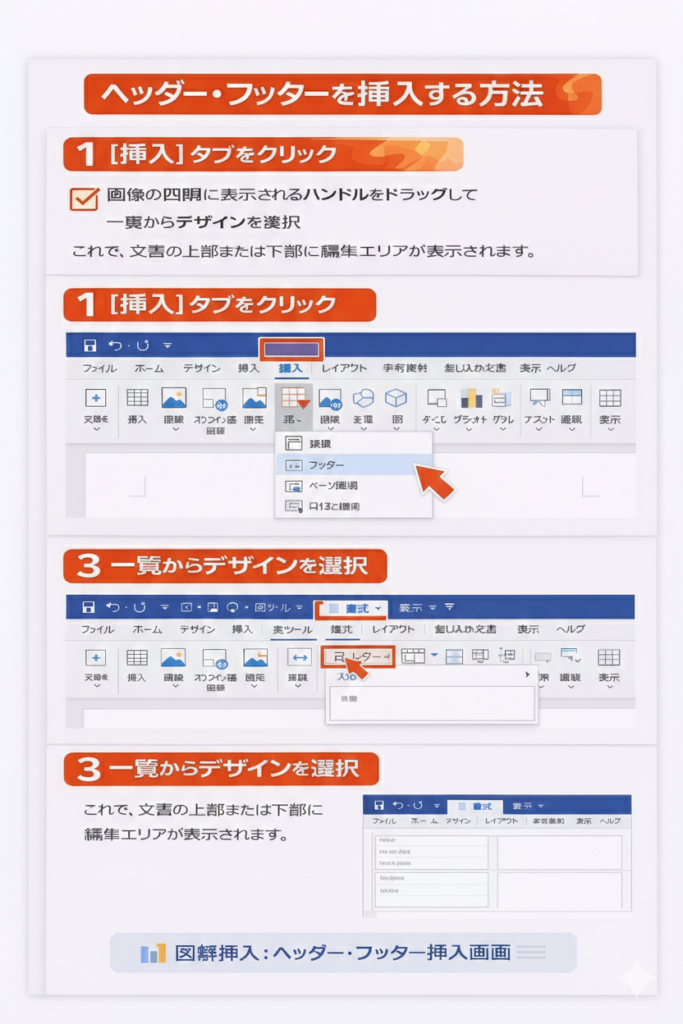Image resolution: width=683 pixels, height=1024 pixels.
Task: Open ファイル tab in the bottom small Word window
Action: click(x=384, y=822)
